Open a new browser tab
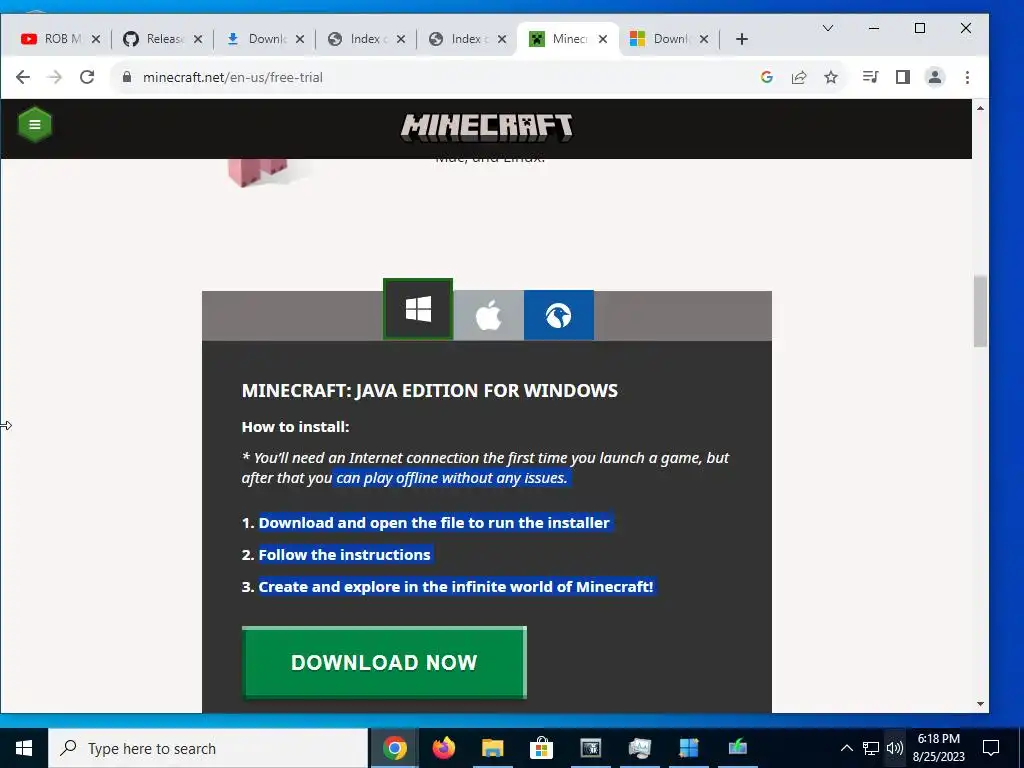 click(x=741, y=39)
